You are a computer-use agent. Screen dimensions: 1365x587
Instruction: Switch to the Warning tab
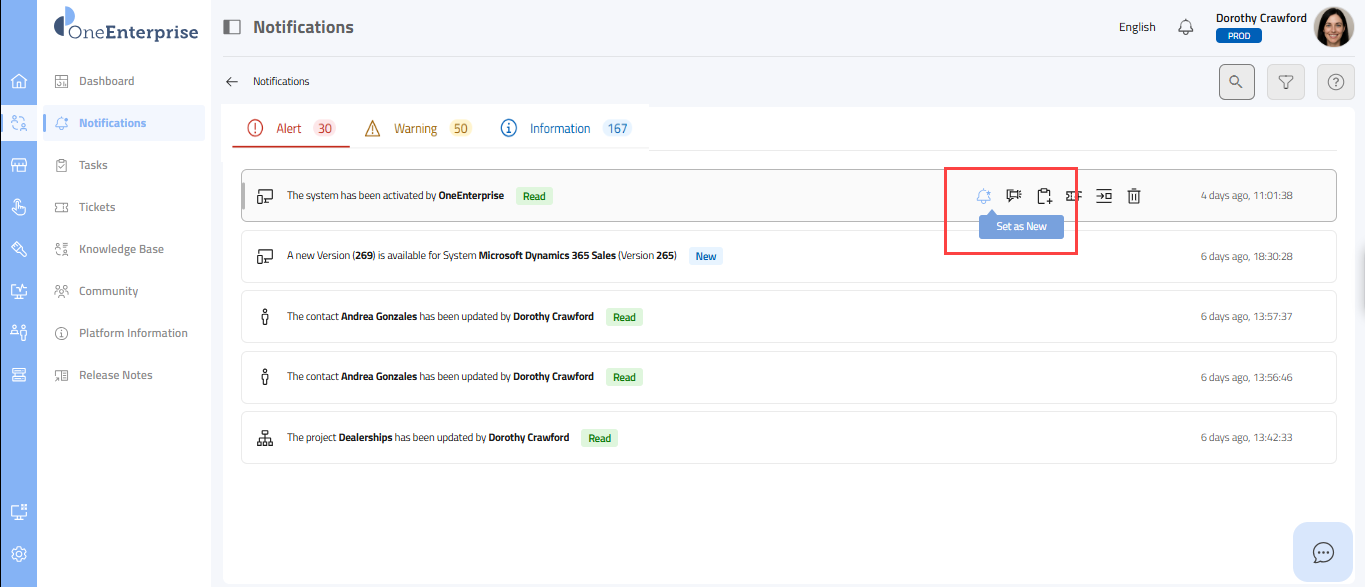point(416,129)
